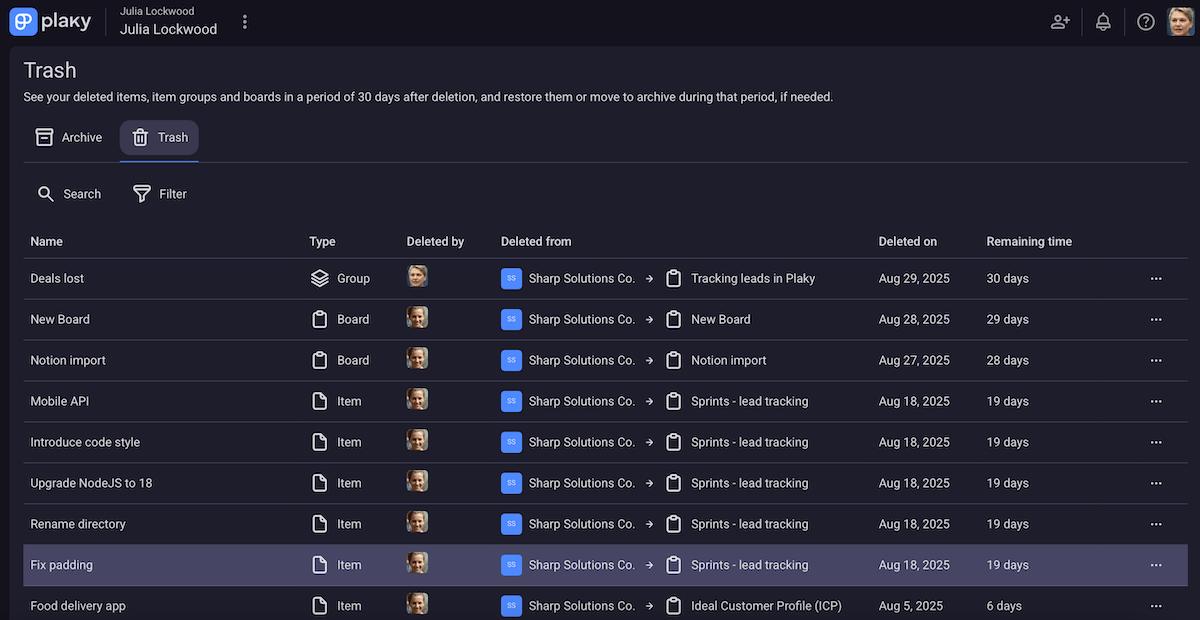The image size is (1200, 620).
Task: Click the deleter's avatar on New Board row
Action: [417, 316]
